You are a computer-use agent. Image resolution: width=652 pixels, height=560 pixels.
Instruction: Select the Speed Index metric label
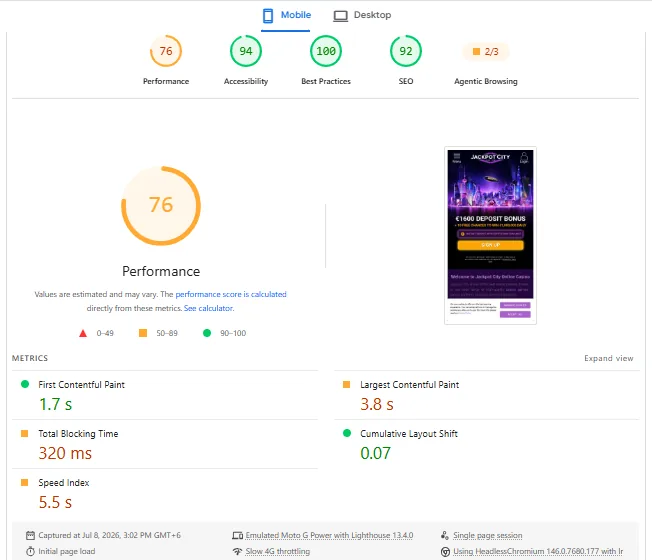pos(64,483)
